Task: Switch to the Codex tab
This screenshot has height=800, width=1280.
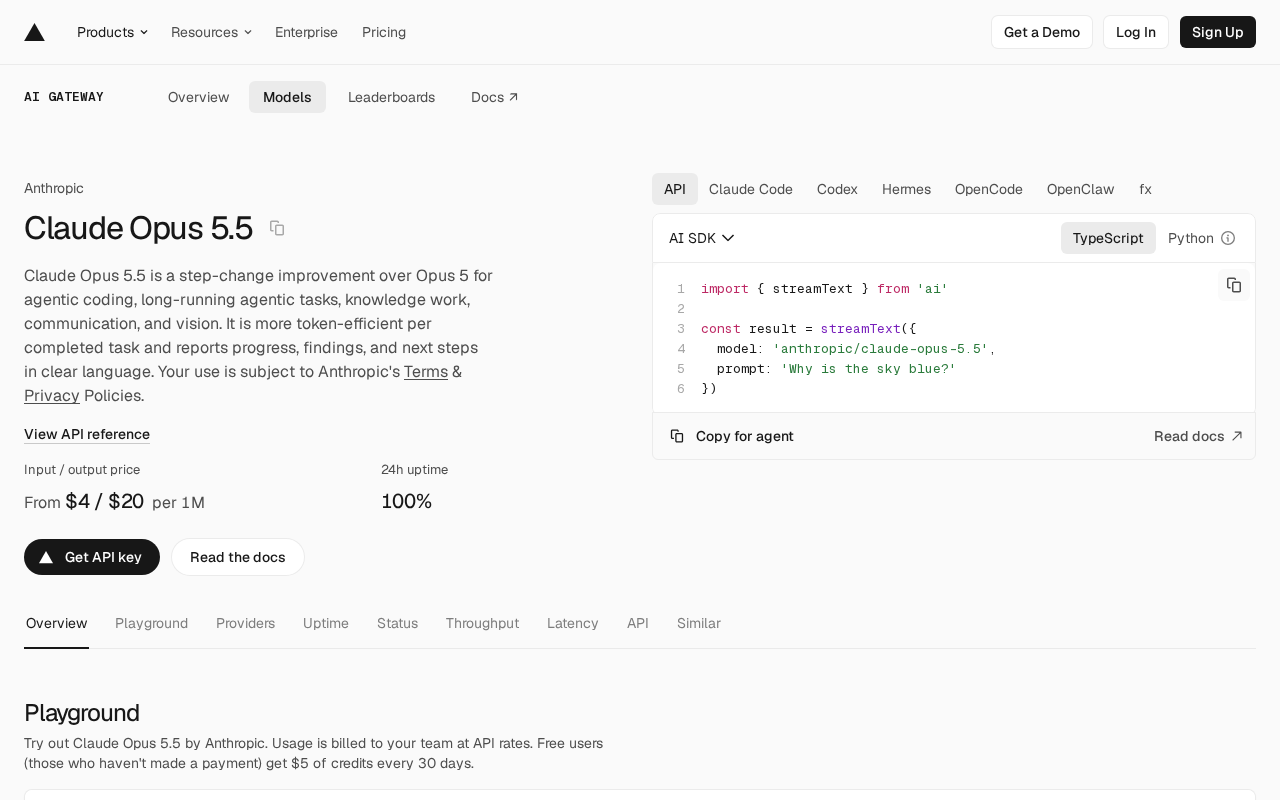Action: point(837,189)
